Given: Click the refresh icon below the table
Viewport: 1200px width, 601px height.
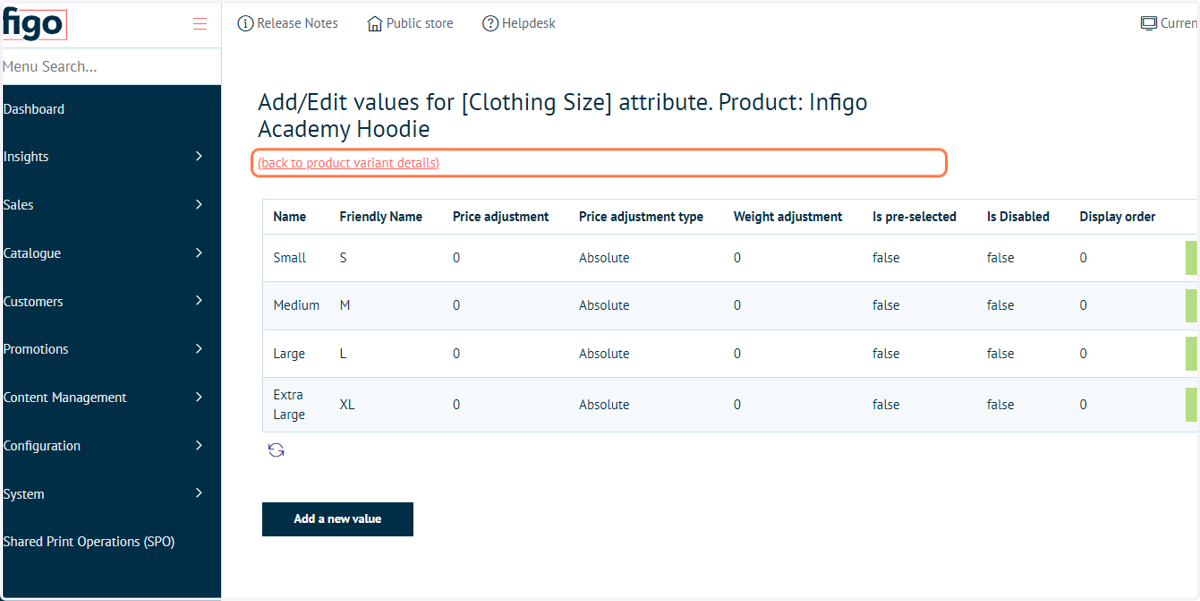Looking at the screenshot, I should coord(276,451).
